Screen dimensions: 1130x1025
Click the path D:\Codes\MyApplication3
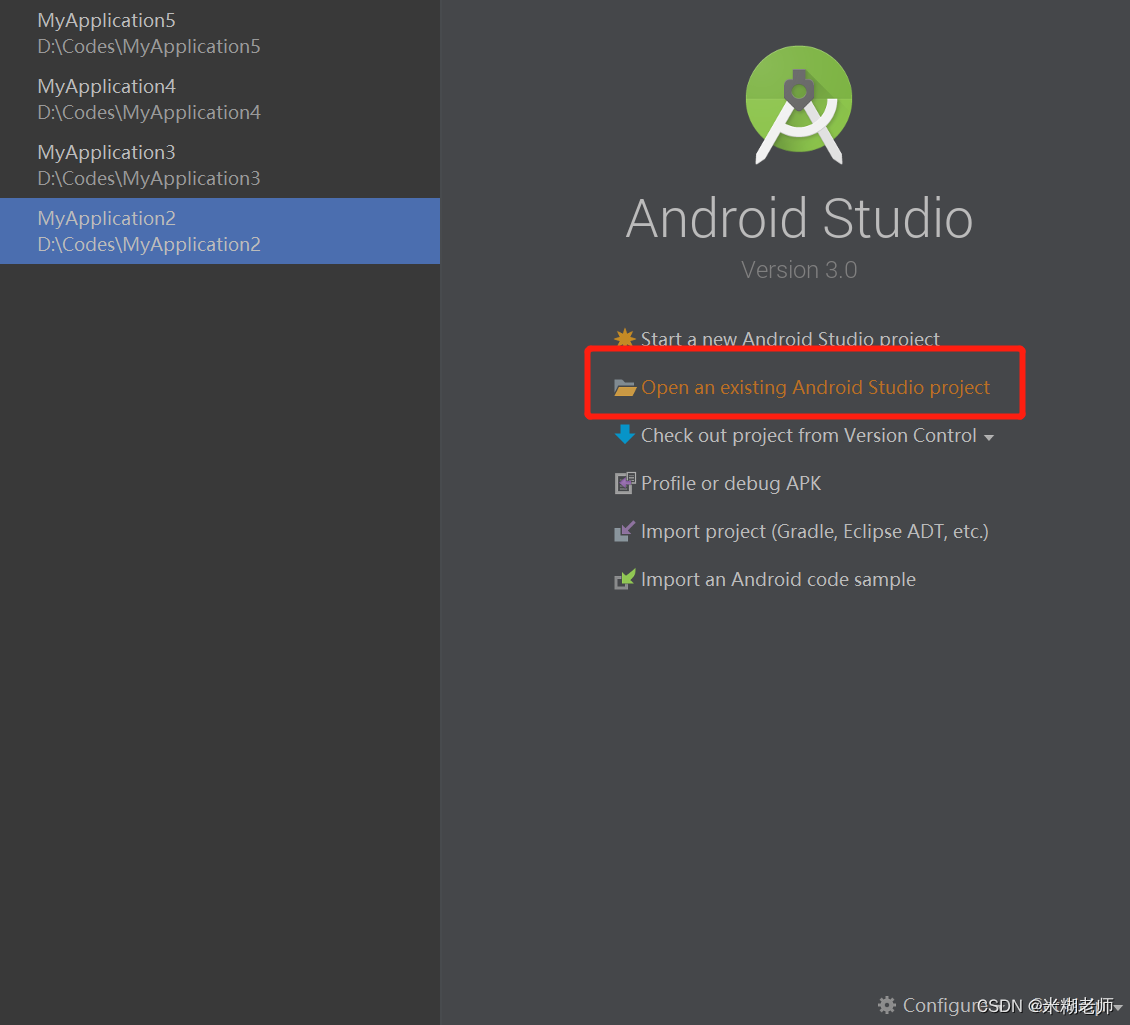click(x=148, y=179)
